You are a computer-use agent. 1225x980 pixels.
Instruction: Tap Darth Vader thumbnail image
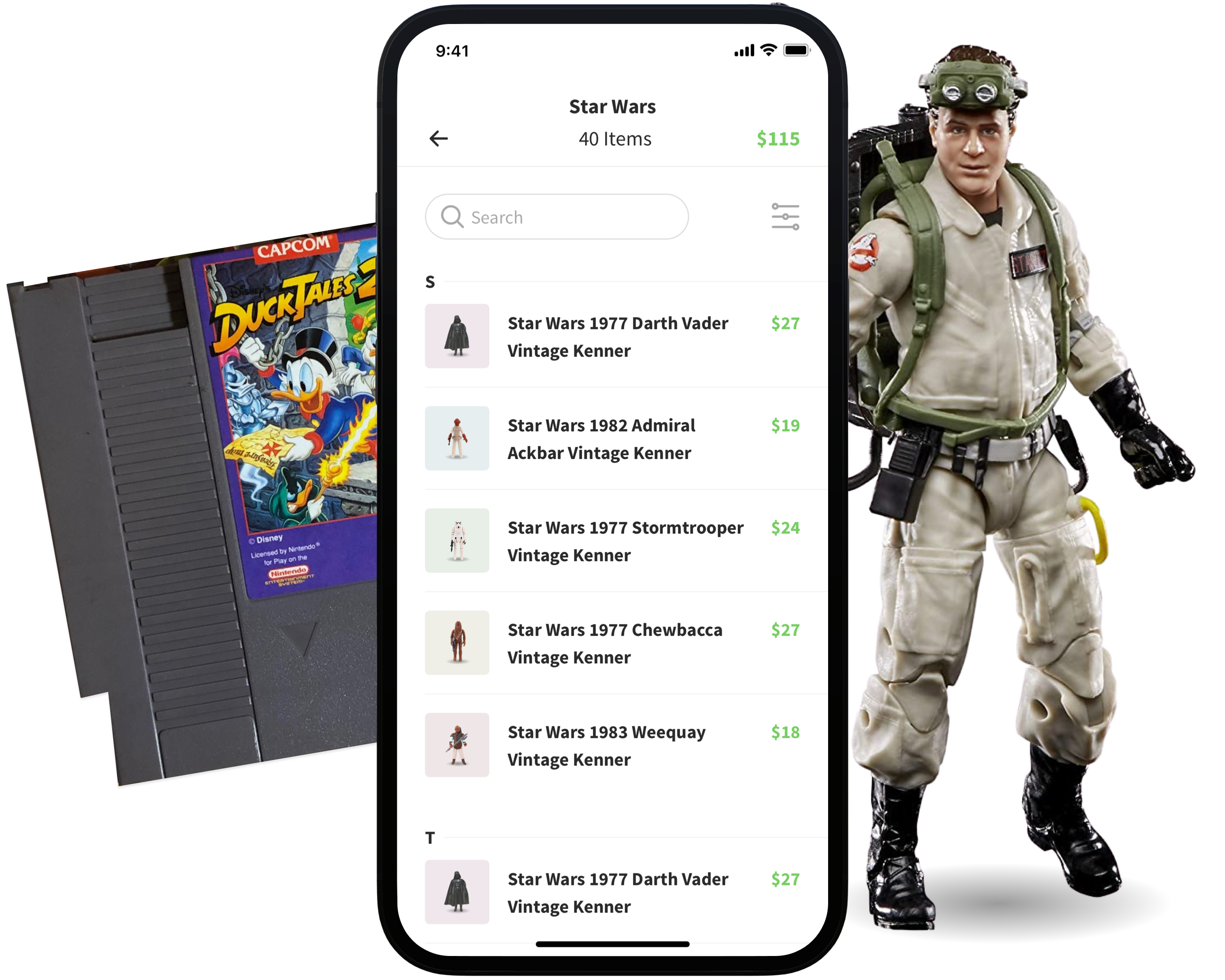click(x=458, y=335)
